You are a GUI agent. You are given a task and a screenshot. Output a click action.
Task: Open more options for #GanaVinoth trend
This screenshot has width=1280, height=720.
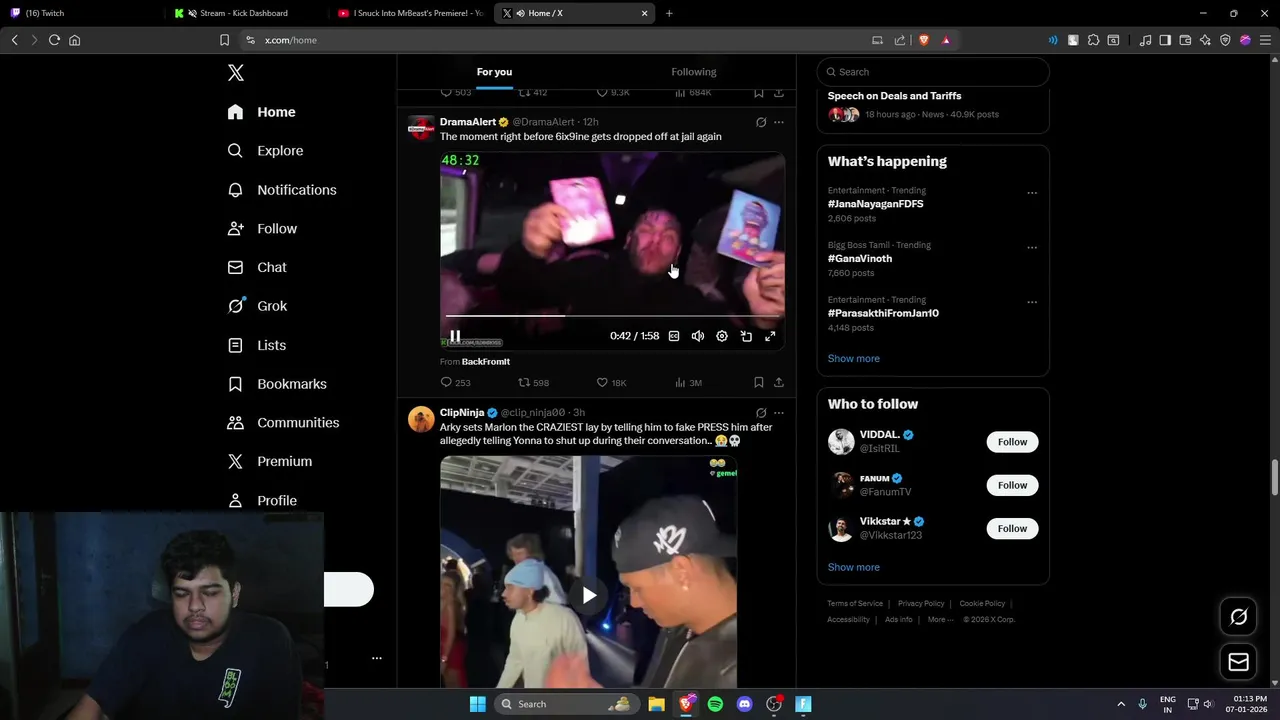click(x=1032, y=248)
